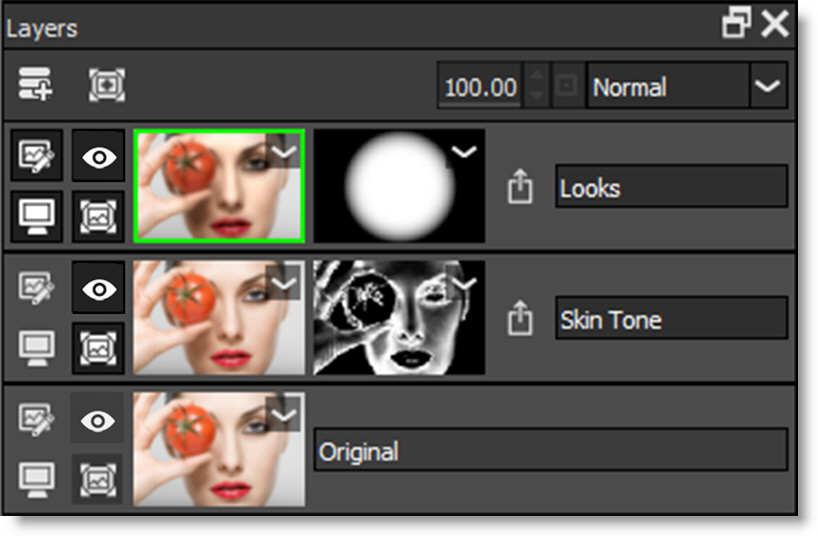Toggle visibility of the Skin Tone layer
Screen dimensions: 818x536
[97, 287]
